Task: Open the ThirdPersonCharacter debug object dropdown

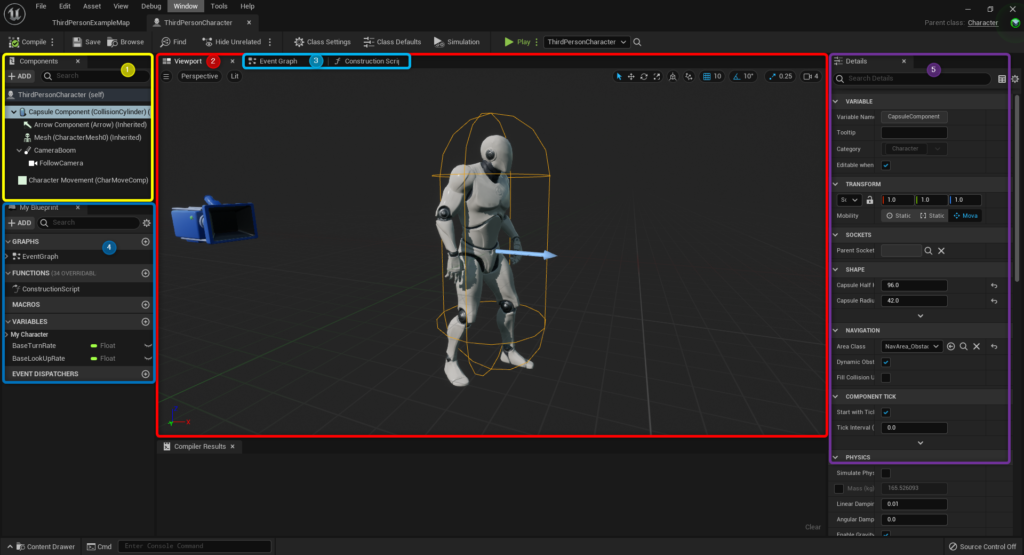Action: point(586,42)
